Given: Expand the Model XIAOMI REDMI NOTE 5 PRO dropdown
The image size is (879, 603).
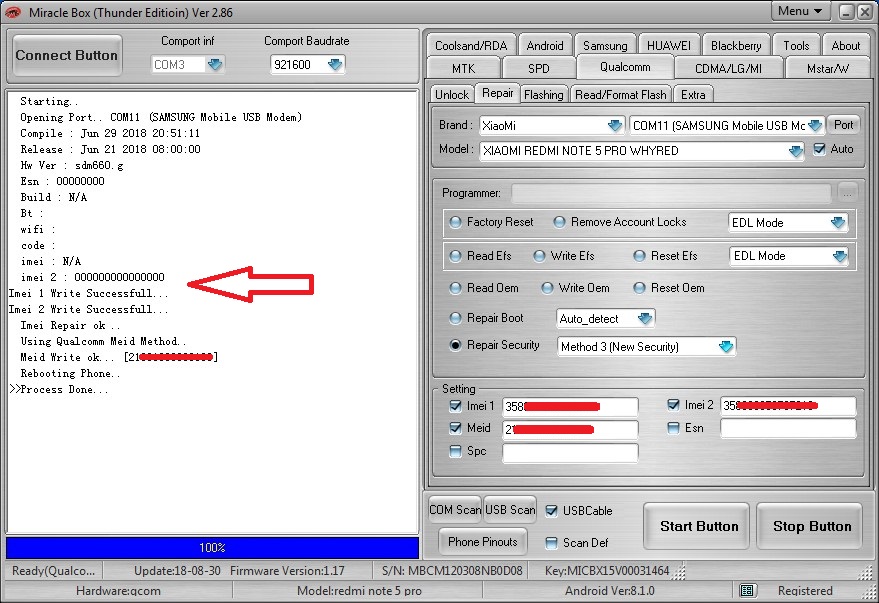Looking at the screenshot, I should 795,151.
